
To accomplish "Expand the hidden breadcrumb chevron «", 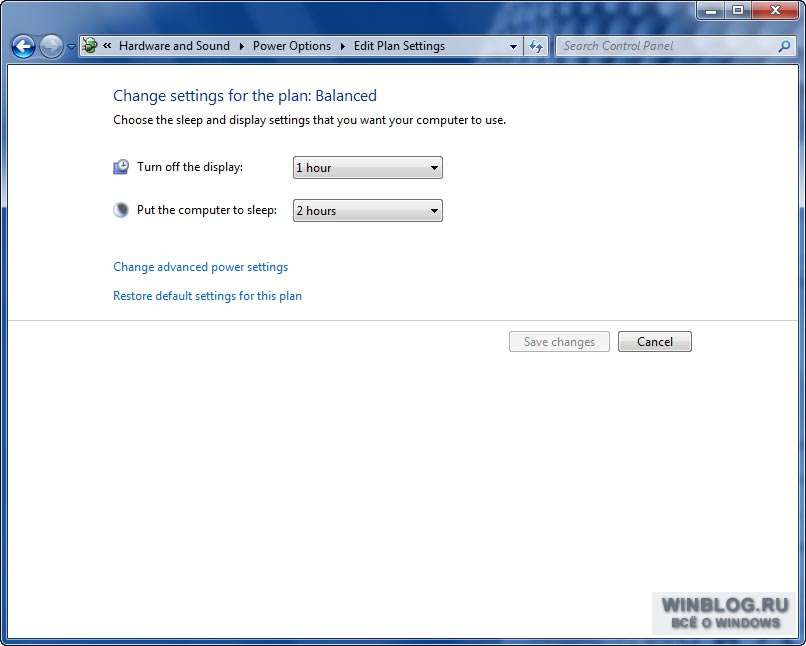I will 107,46.
